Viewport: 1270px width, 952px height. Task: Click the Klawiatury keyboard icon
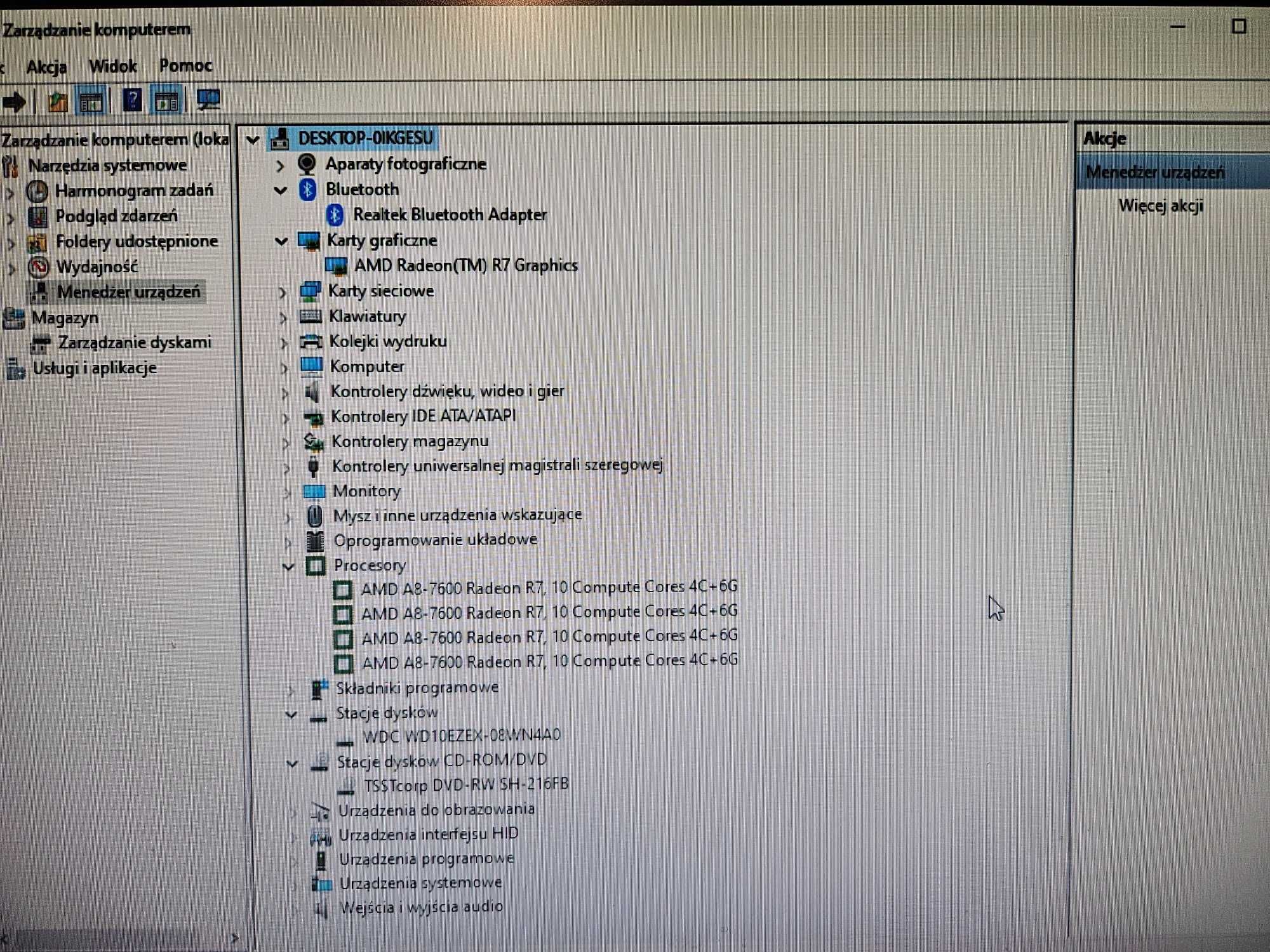pyautogui.click(x=311, y=316)
